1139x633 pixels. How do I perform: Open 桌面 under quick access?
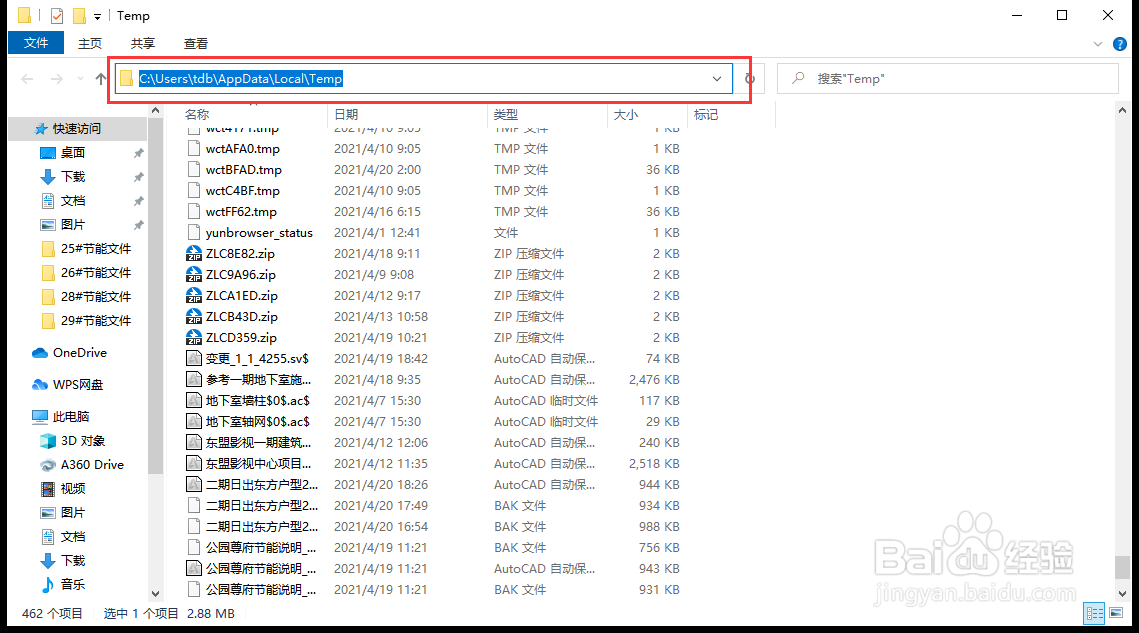point(73,153)
